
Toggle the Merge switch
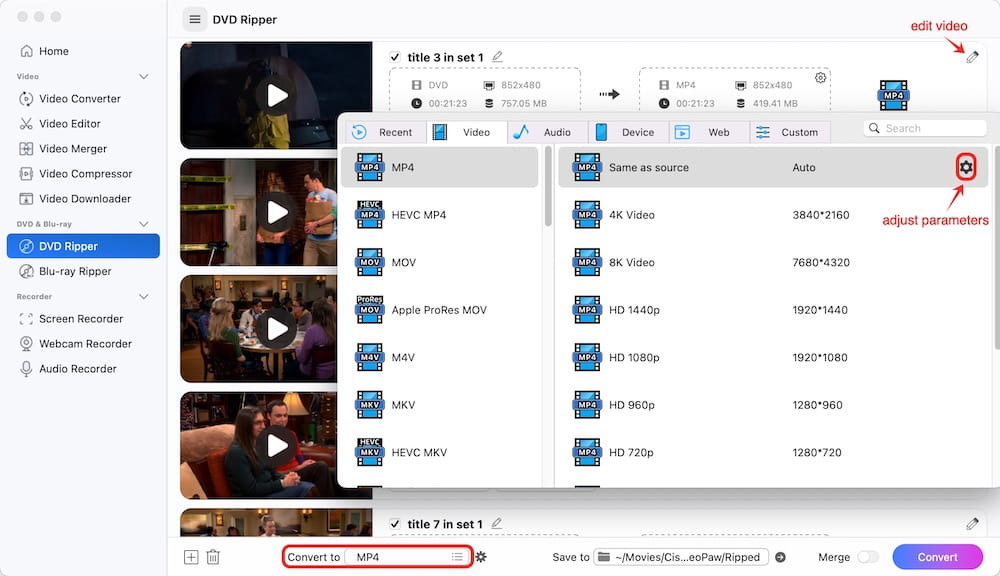868,557
